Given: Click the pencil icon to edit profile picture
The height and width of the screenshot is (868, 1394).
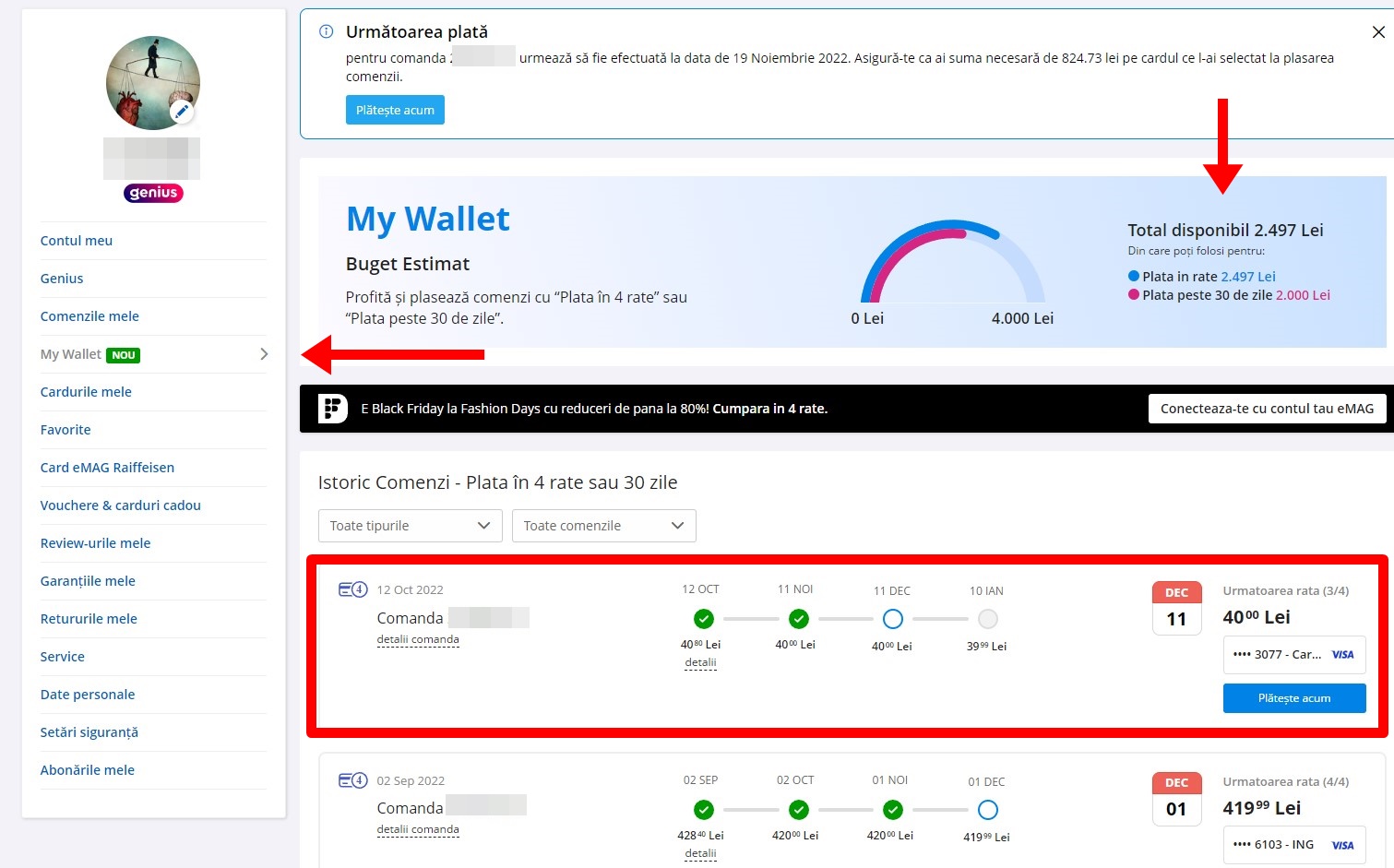Looking at the screenshot, I should tap(182, 111).
